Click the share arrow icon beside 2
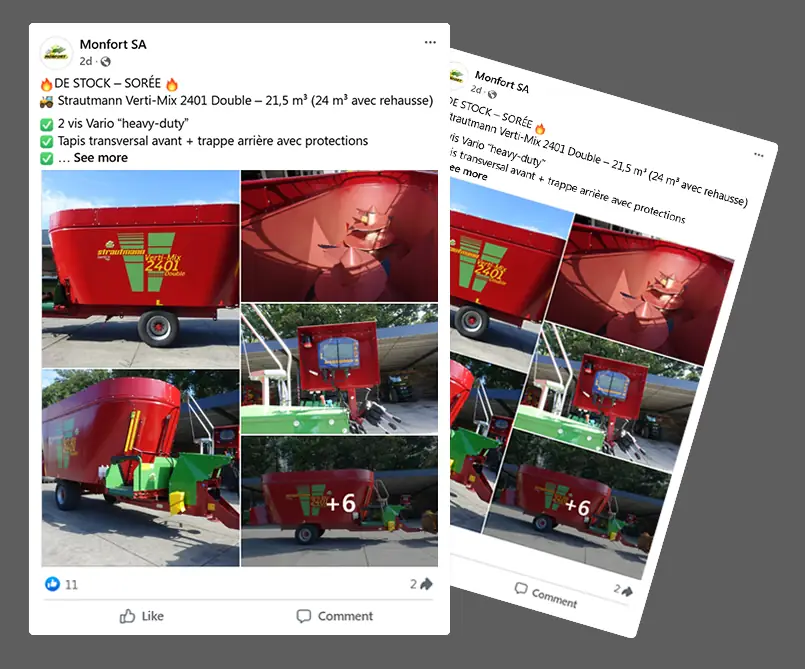The height and width of the screenshot is (669, 805). pyautogui.click(x=427, y=584)
